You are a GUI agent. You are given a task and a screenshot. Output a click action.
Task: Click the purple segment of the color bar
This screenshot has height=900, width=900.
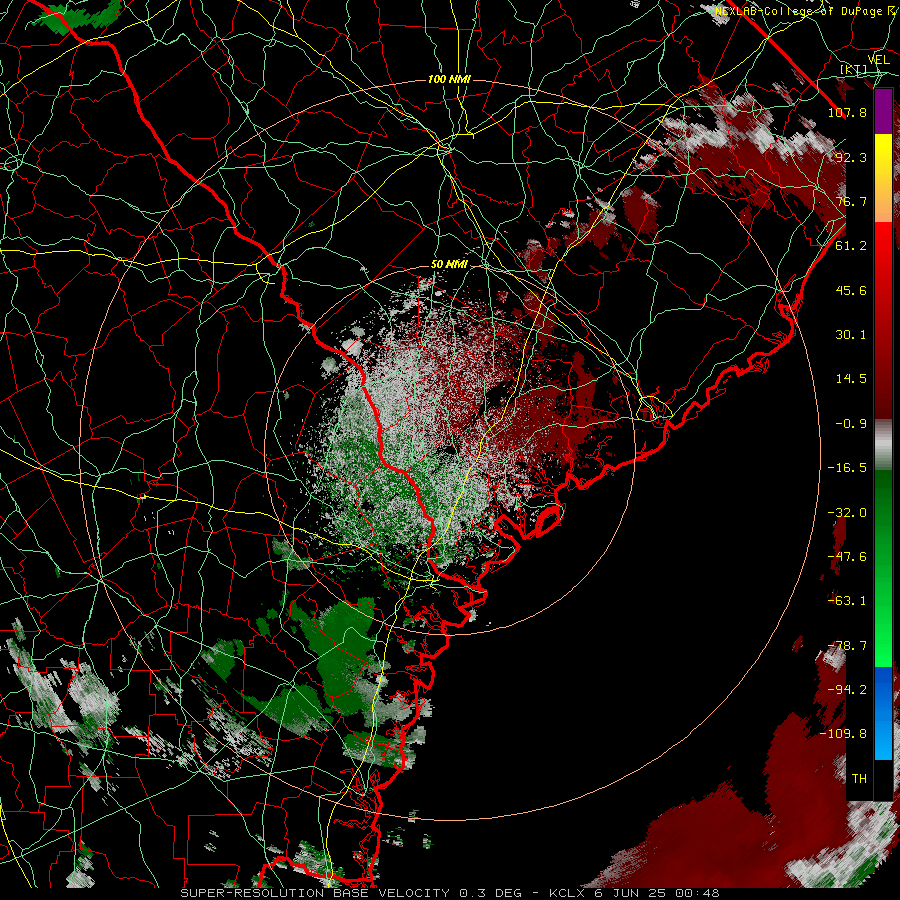coord(883,112)
